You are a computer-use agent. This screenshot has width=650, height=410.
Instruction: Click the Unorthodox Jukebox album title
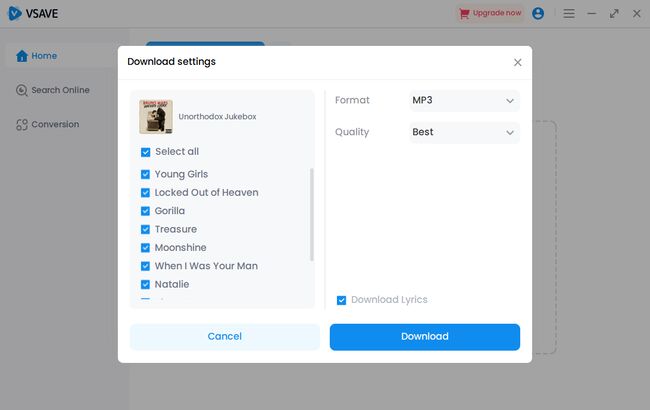tap(217, 116)
